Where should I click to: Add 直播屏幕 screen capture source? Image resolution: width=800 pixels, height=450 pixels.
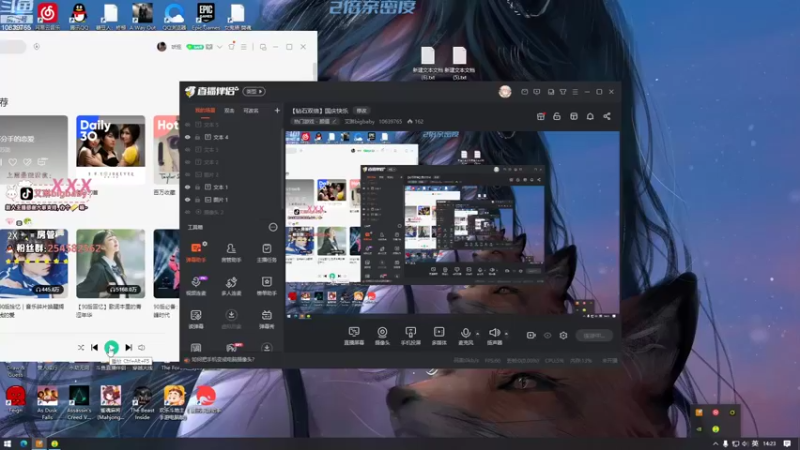click(354, 336)
